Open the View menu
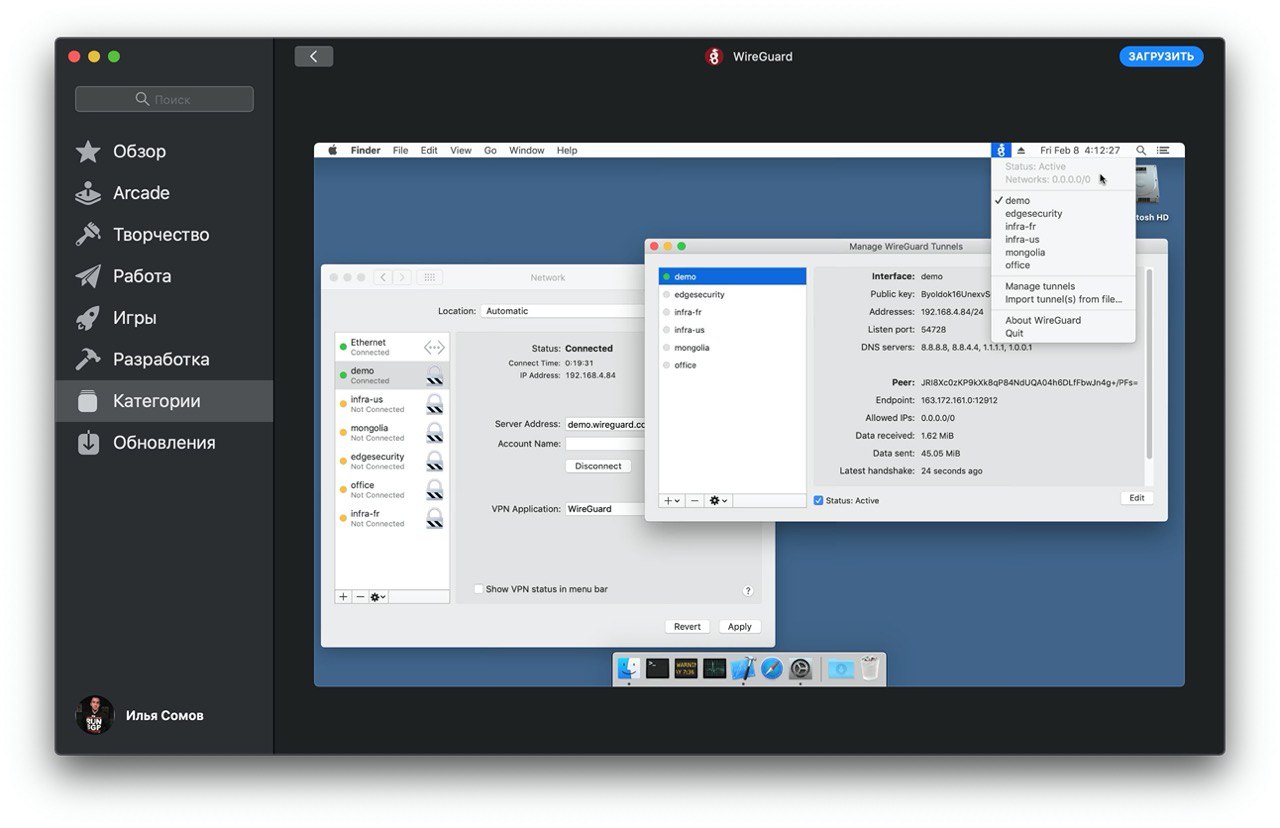The image size is (1280, 828). [x=460, y=150]
